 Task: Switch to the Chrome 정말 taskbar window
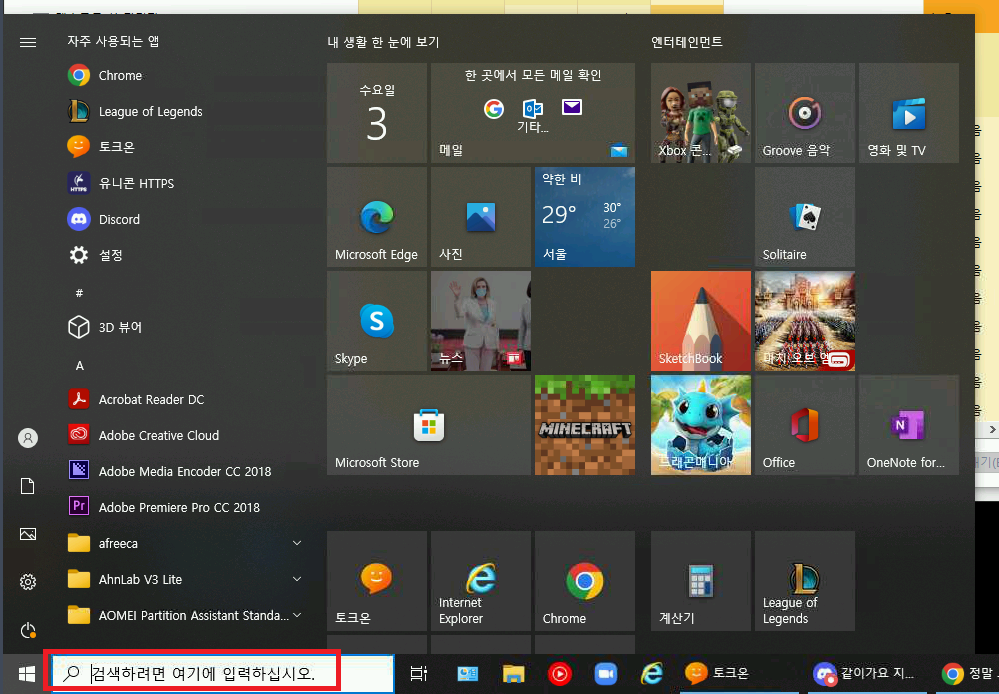click(967, 674)
